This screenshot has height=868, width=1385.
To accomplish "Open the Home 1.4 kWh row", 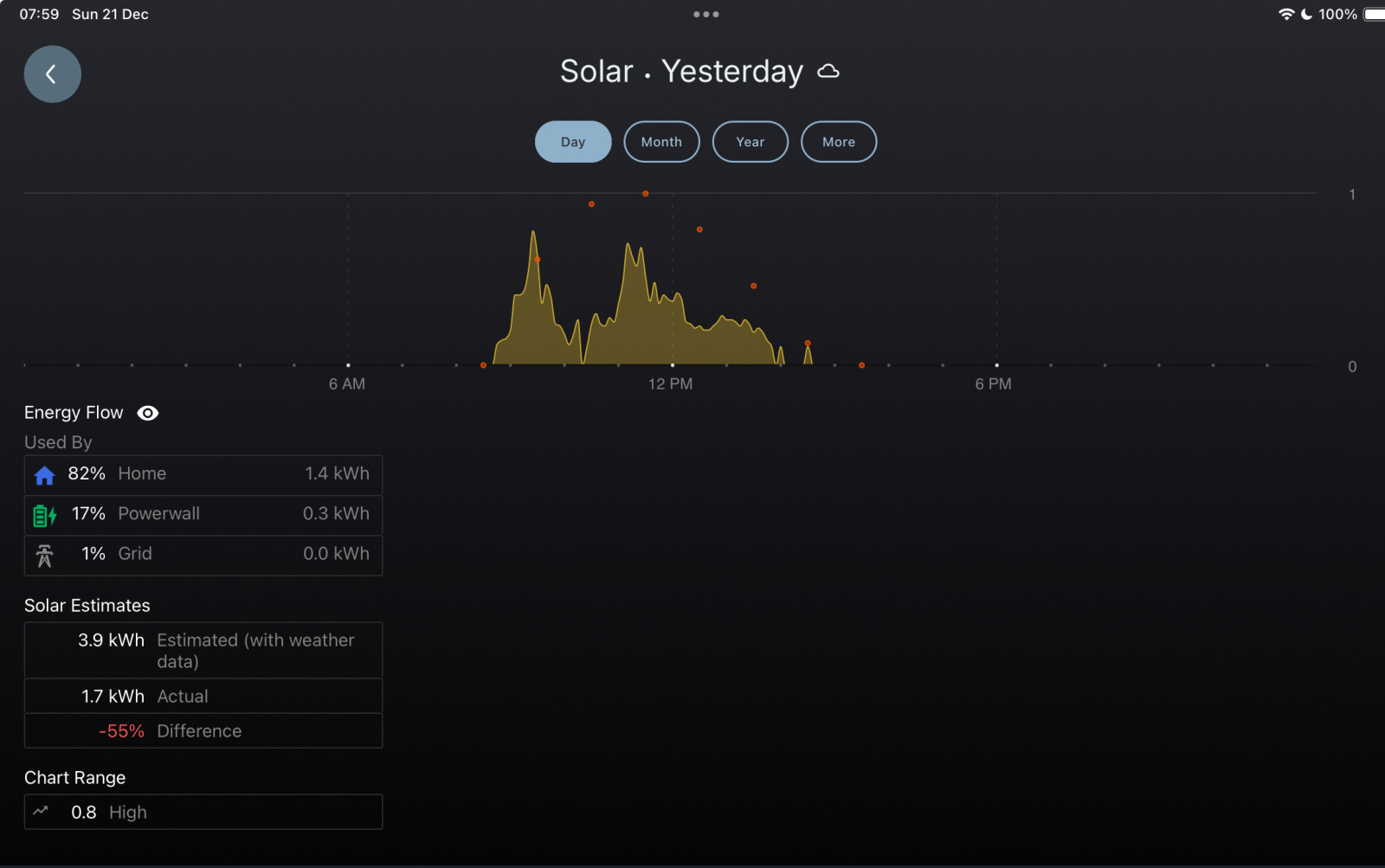I will pyautogui.click(x=203, y=475).
